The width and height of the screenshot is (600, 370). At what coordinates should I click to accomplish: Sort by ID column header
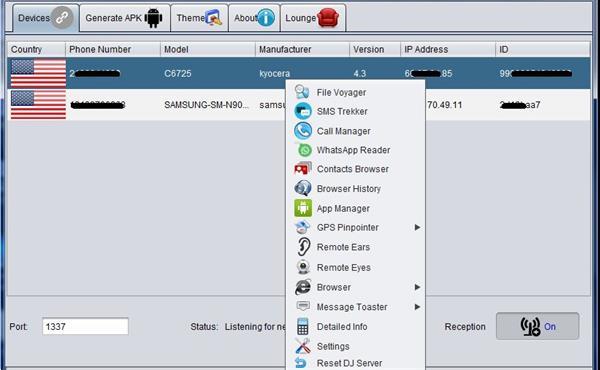(543, 49)
